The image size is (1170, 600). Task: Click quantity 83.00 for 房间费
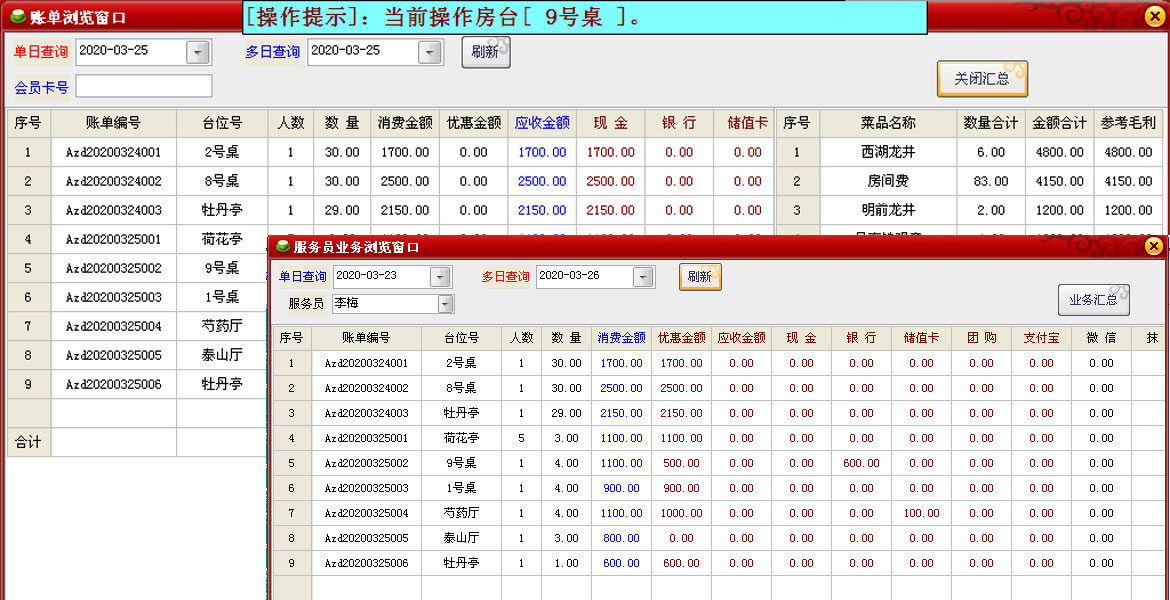pos(991,181)
